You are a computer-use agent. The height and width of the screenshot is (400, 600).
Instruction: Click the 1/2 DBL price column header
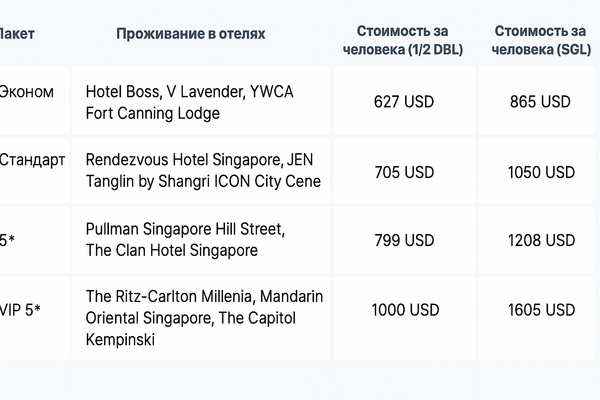[x=403, y=41]
